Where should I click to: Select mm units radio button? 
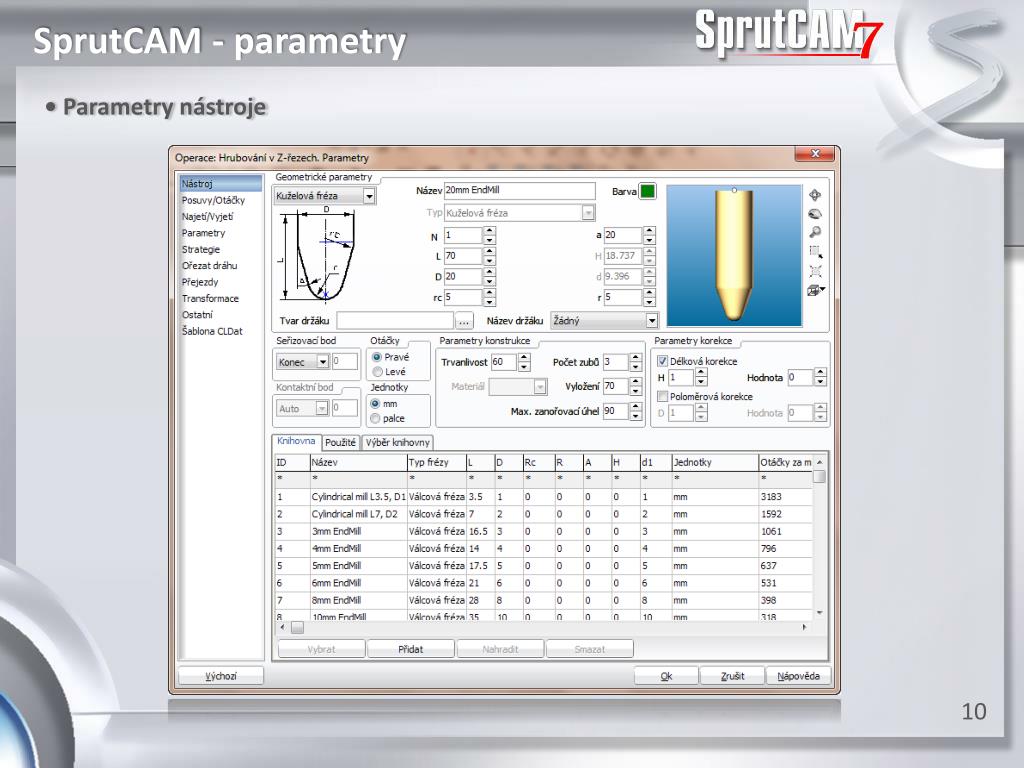pyautogui.click(x=376, y=404)
